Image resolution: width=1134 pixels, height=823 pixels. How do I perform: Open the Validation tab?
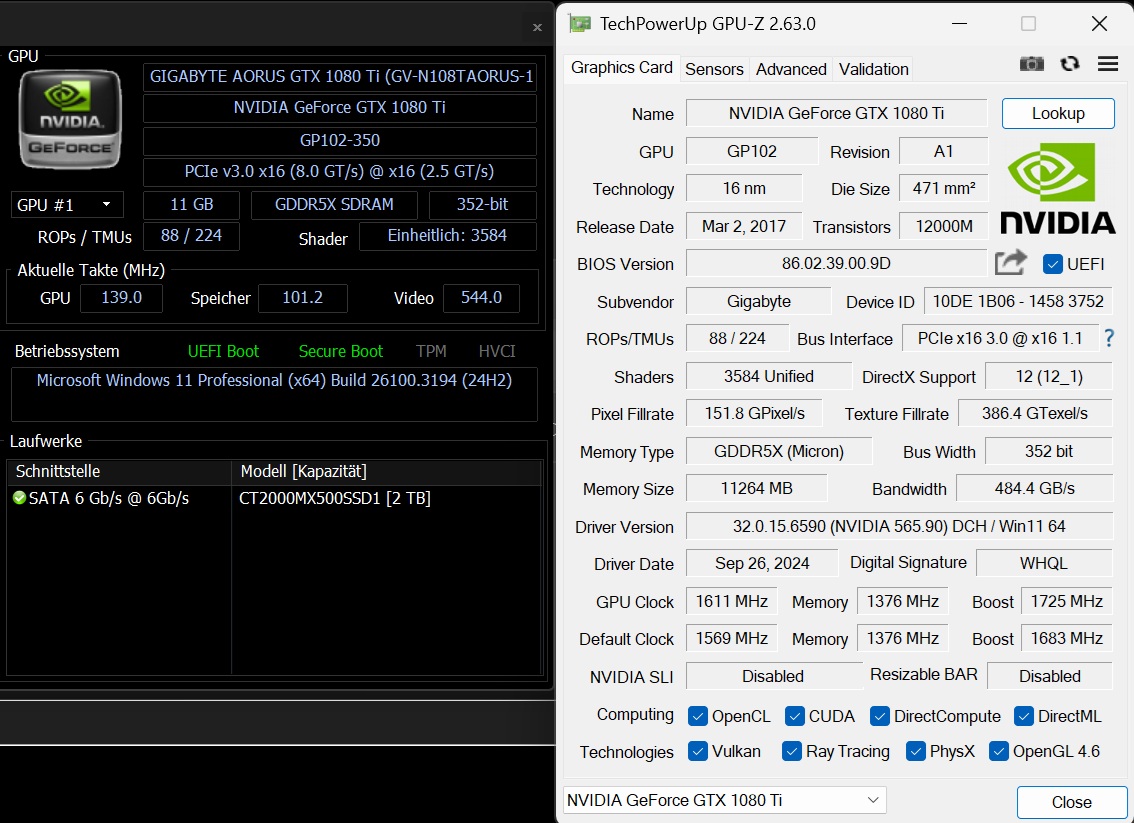tap(873, 69)
